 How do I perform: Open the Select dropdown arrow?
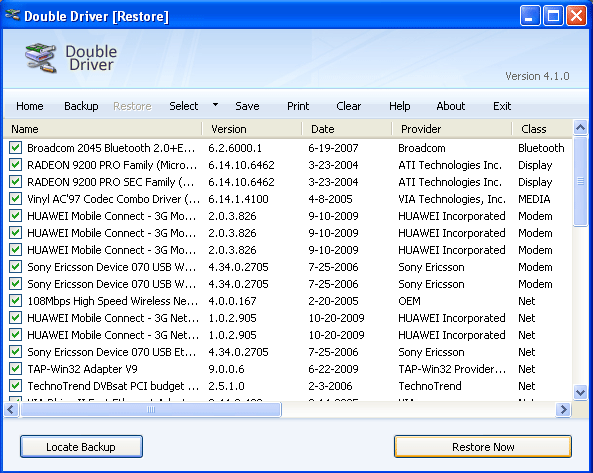click(215, 105)
